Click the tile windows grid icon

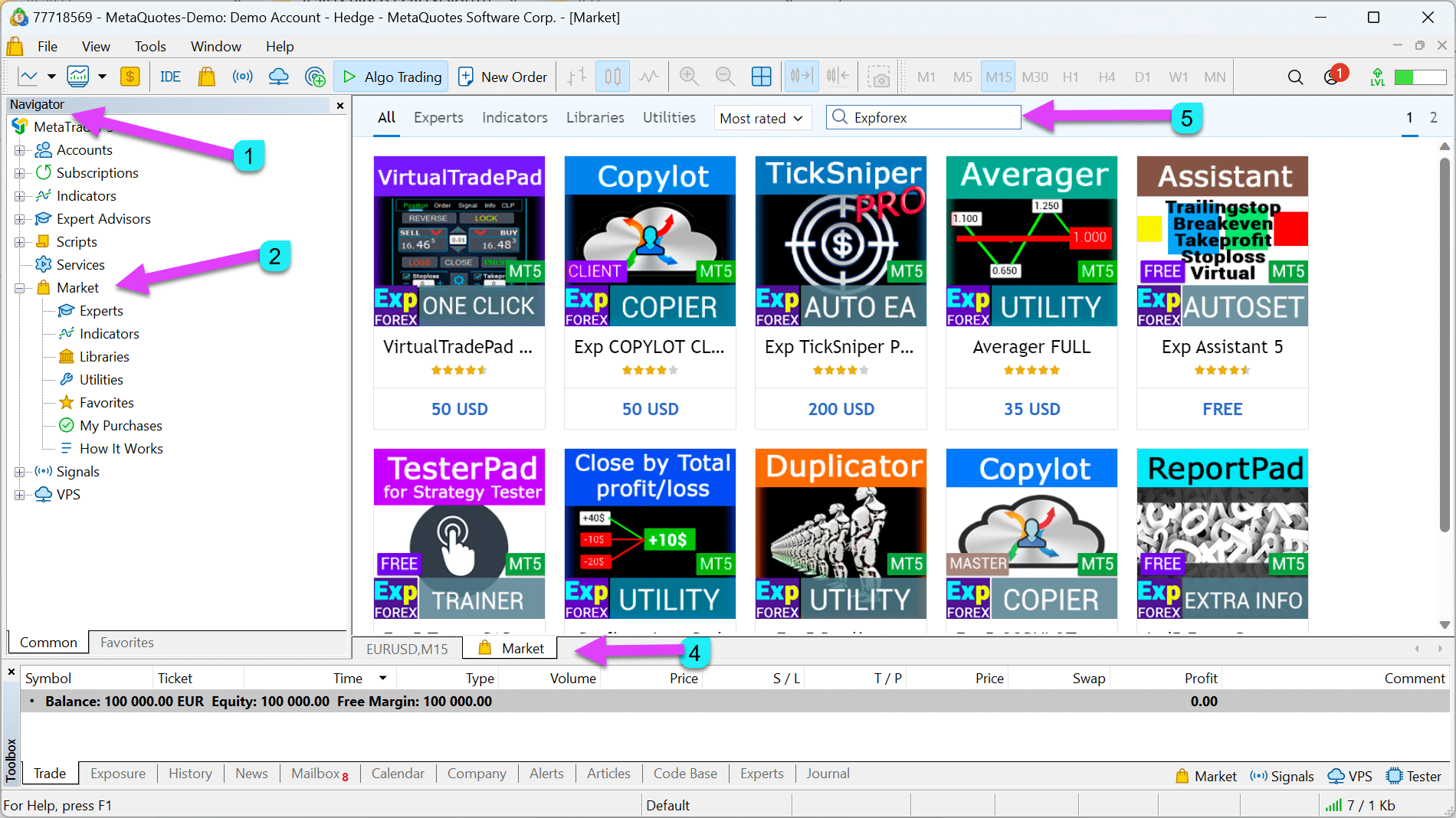761,77
